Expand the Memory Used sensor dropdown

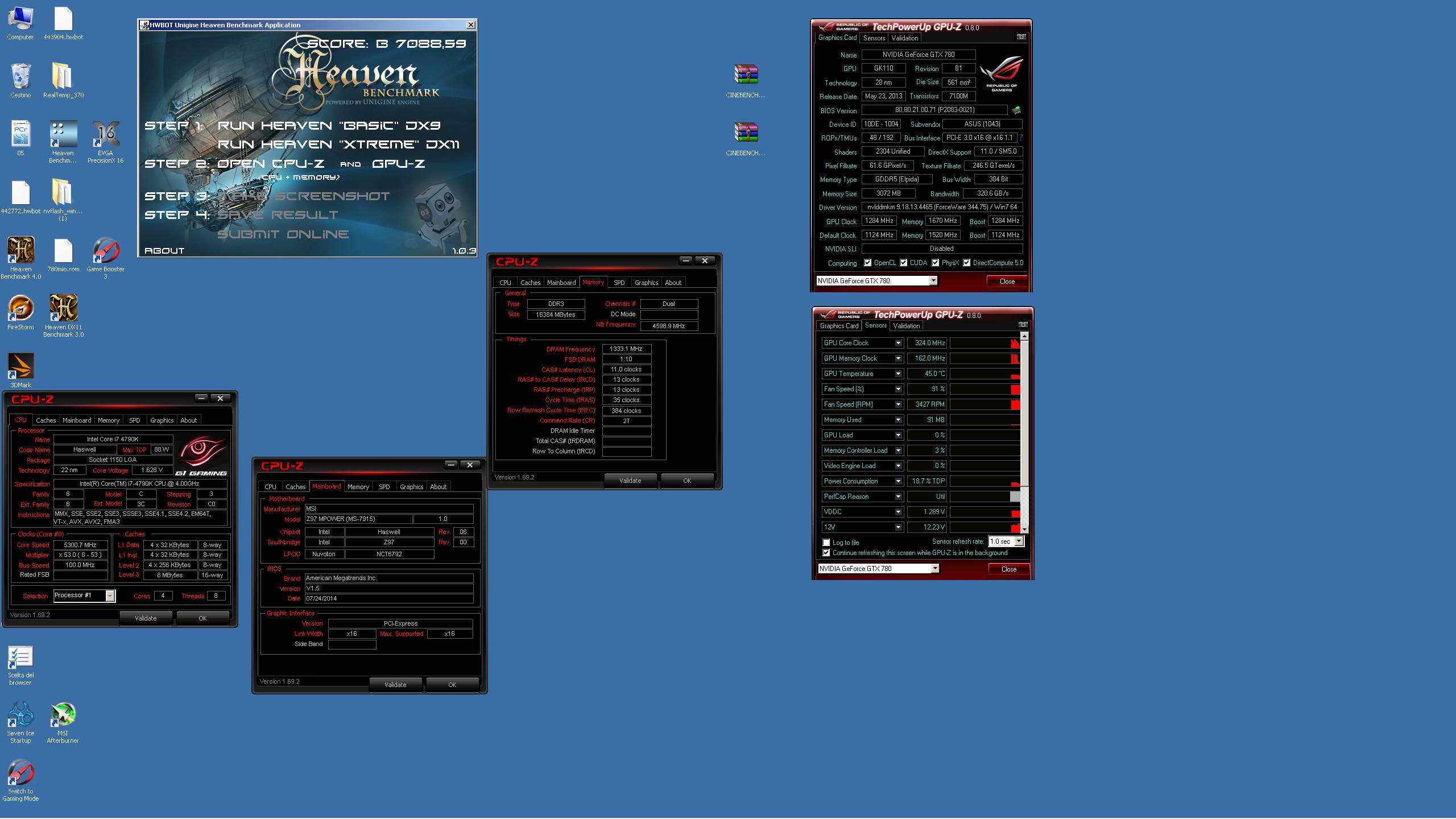898,420
